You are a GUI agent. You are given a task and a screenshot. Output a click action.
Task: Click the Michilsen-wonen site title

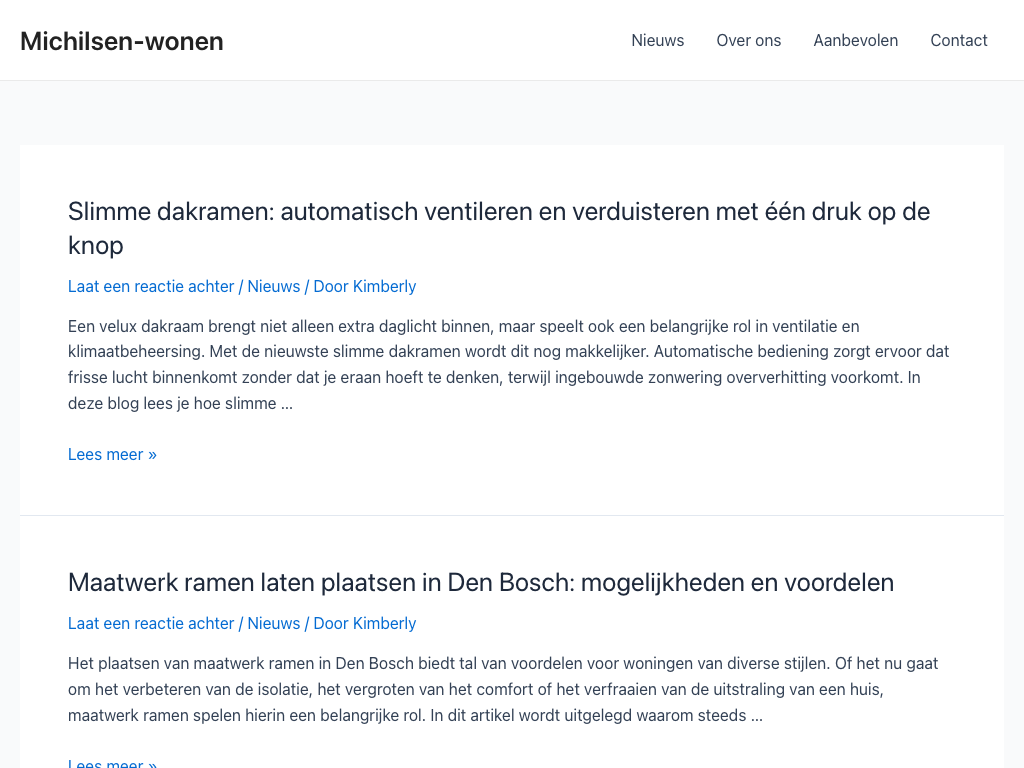pyautogui.click(x=121, y=41)
